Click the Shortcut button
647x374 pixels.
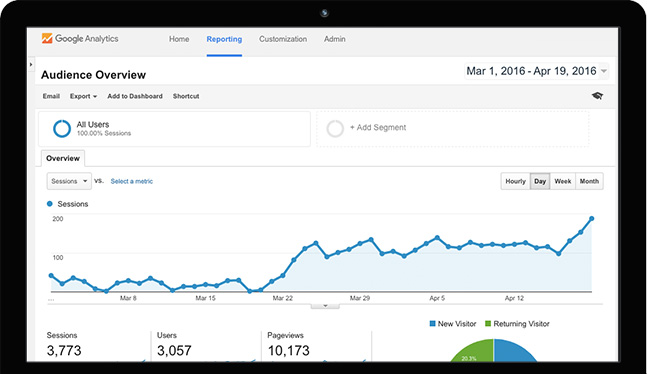186,96
